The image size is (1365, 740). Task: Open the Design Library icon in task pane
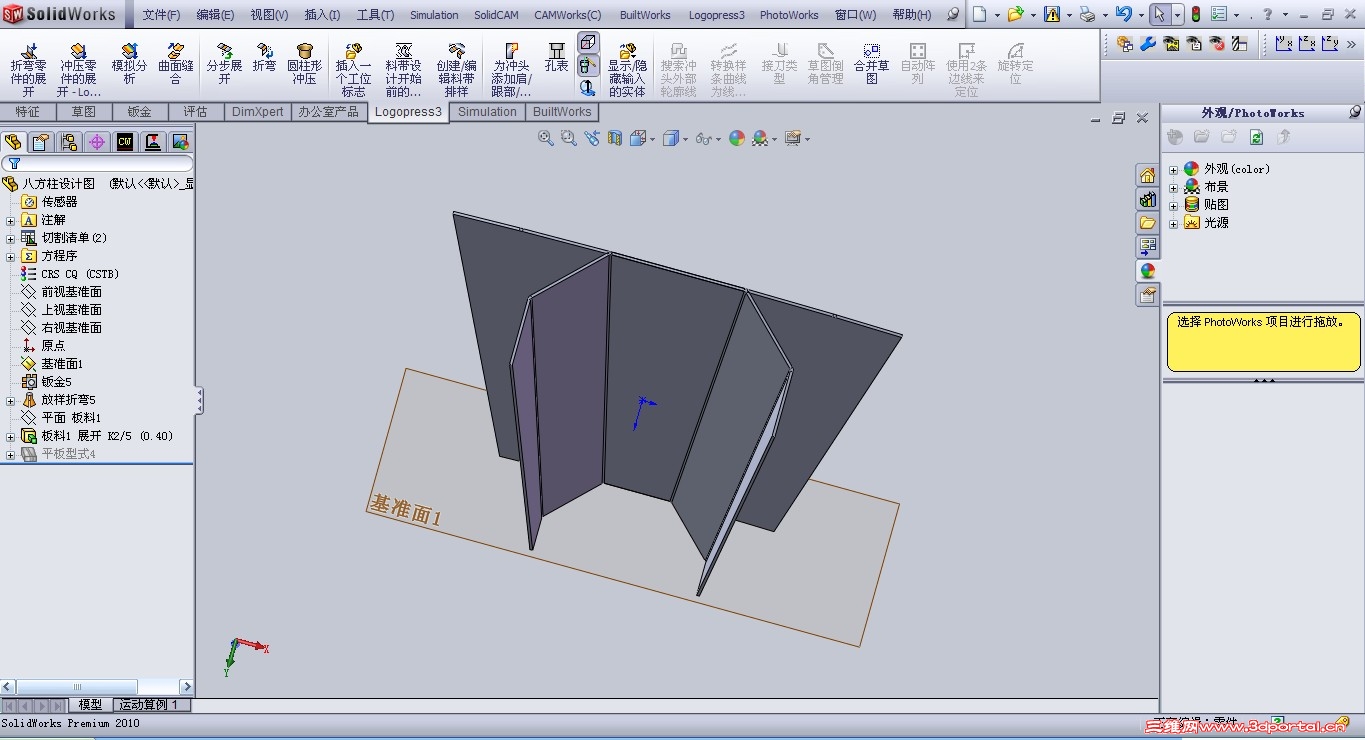(1147, 199)
